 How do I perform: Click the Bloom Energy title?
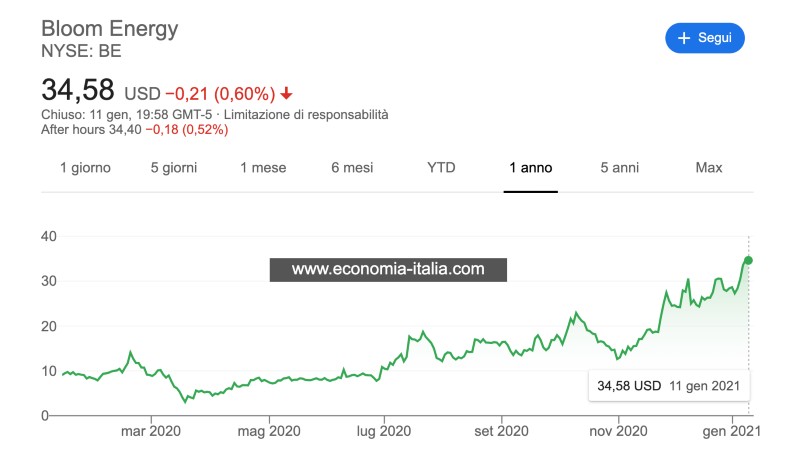pos(110,29)
